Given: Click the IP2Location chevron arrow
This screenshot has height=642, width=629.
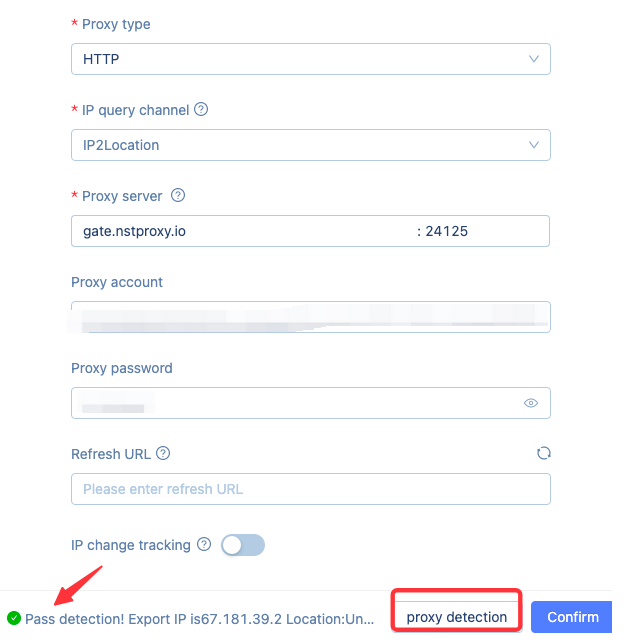Looking at the screenshot, I should pyautogui.click(x=534, y=145).
